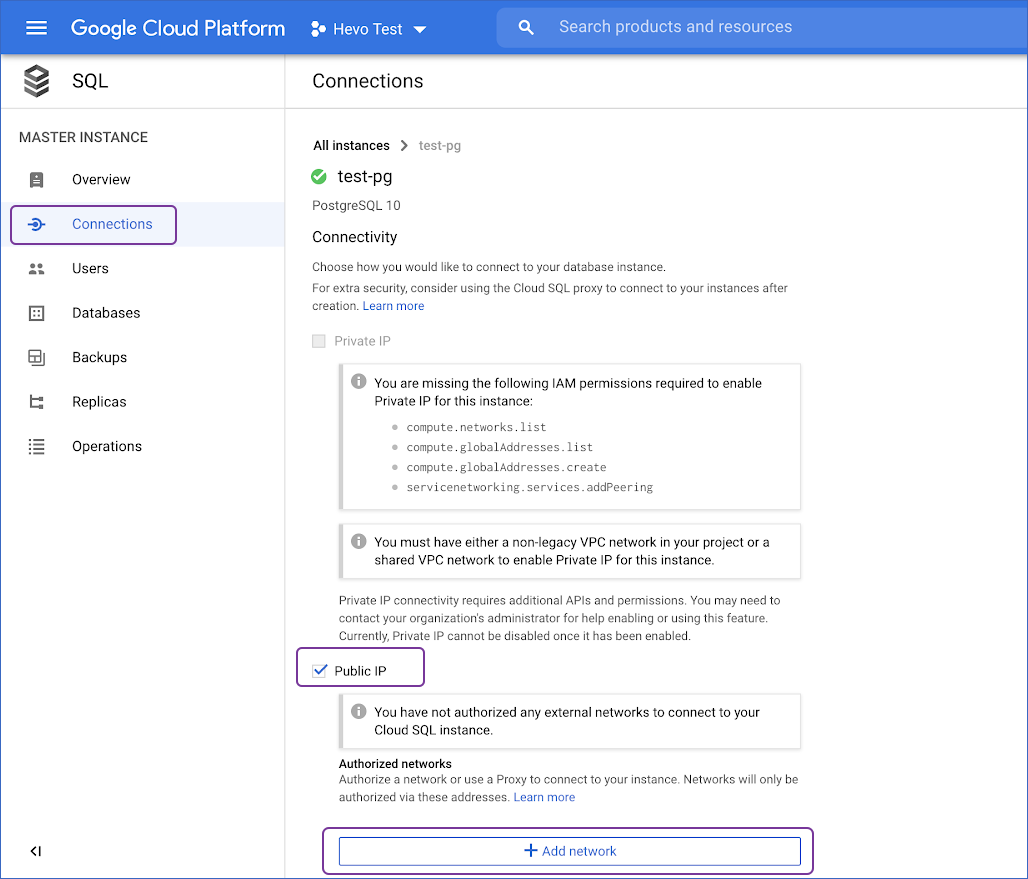Click the Google Cloud Platform logo
This screenshot has width=1028, height=879.
click(x=178, y=28)
